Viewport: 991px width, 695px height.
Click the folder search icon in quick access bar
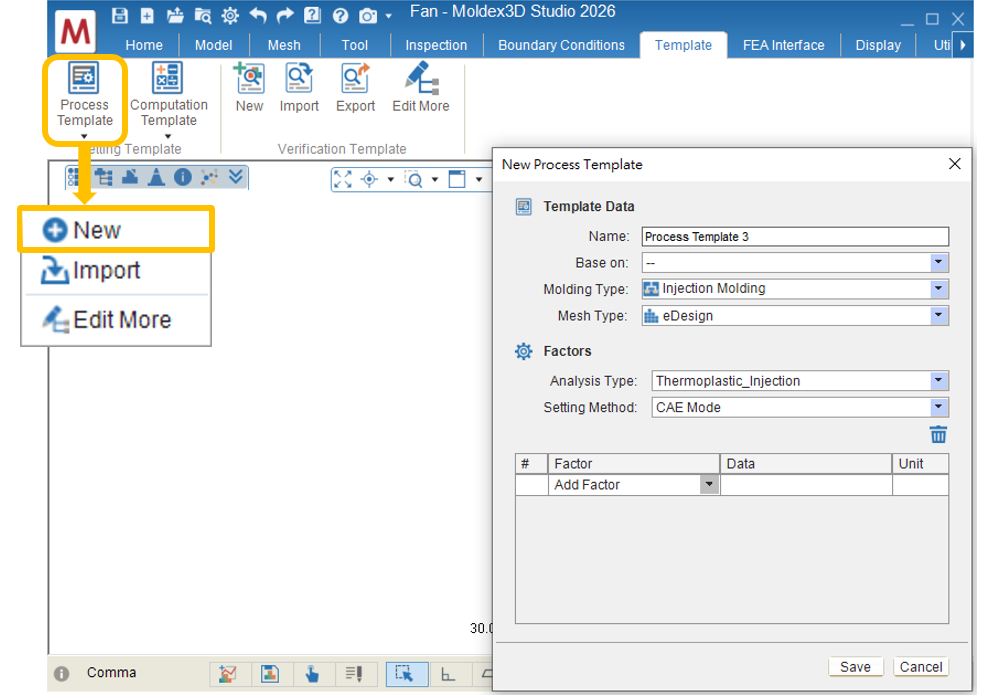(202, 16)
